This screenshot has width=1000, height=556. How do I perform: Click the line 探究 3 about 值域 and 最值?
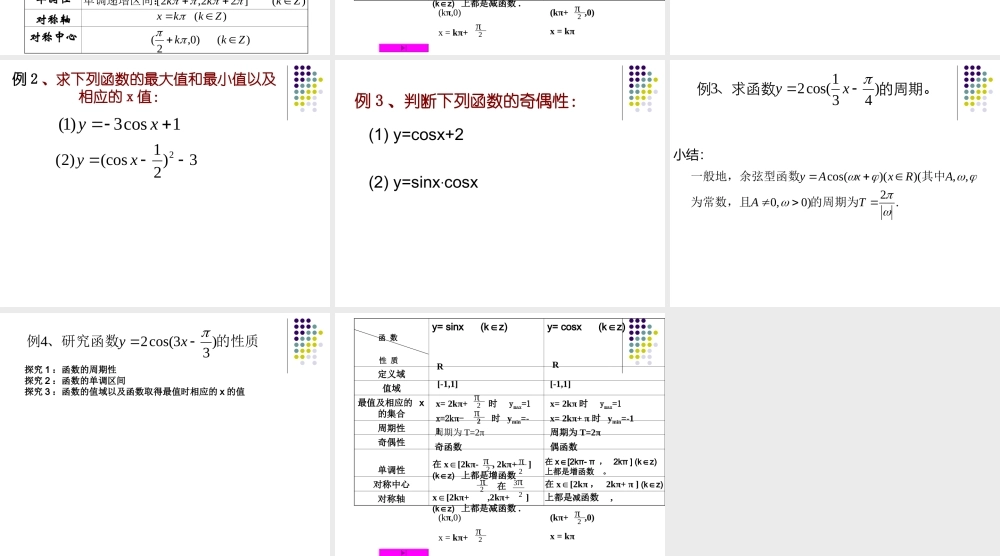135,391
